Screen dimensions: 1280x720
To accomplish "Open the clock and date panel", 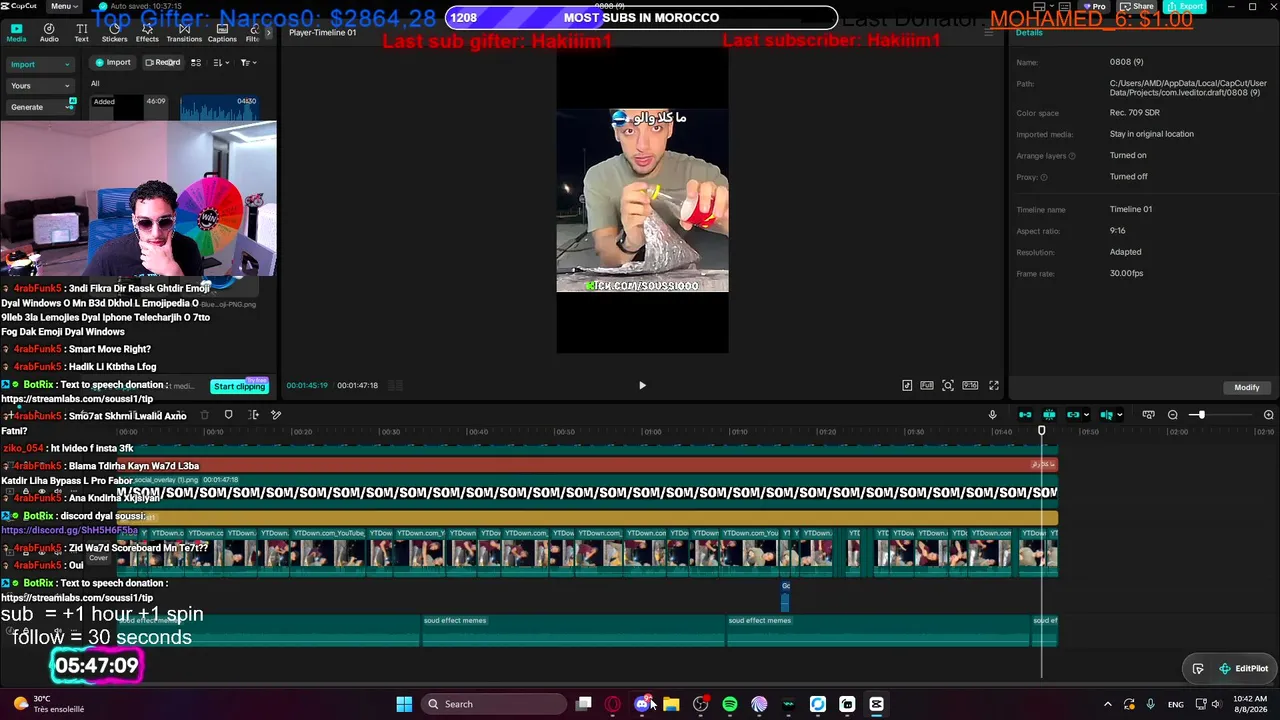I will click(x=1250, y=704).
